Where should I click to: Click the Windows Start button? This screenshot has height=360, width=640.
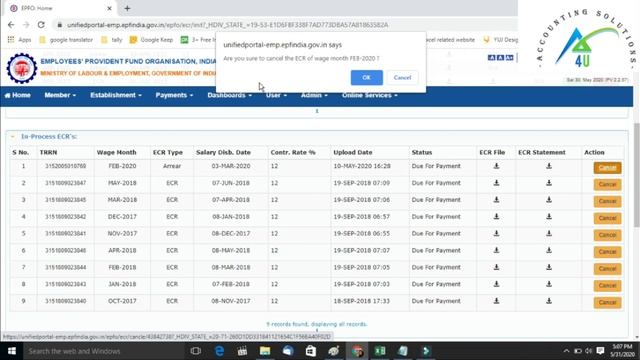point(11,351)
